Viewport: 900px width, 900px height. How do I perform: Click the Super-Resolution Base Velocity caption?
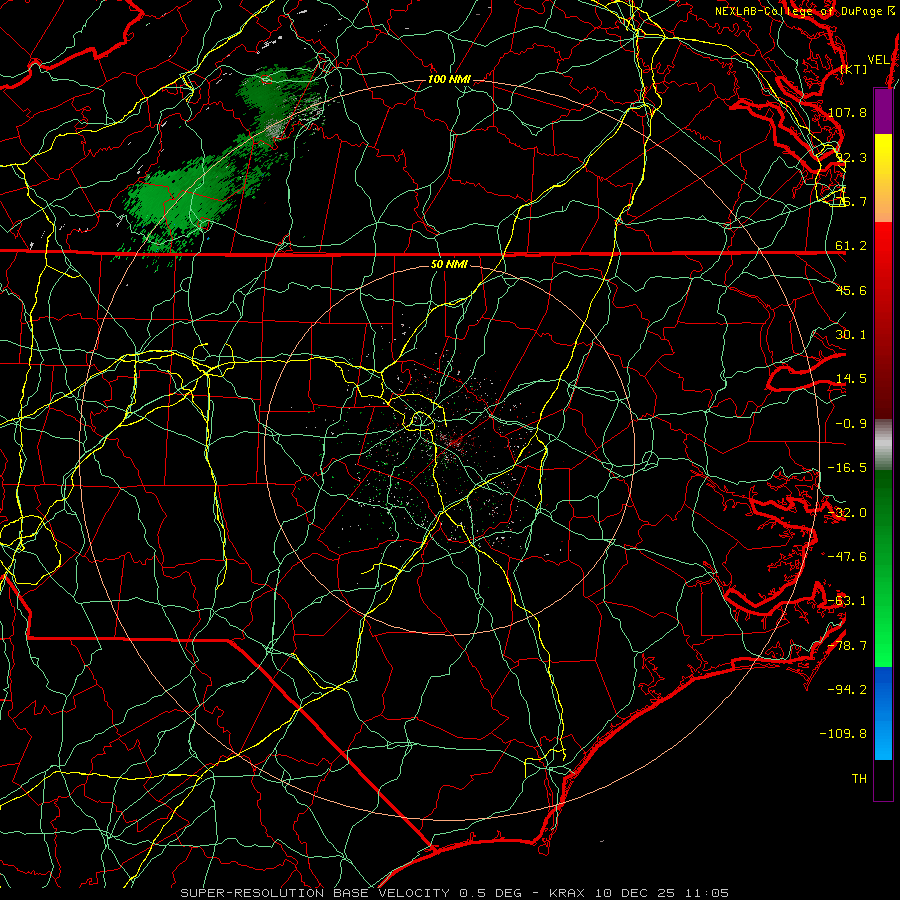(455, 893)
